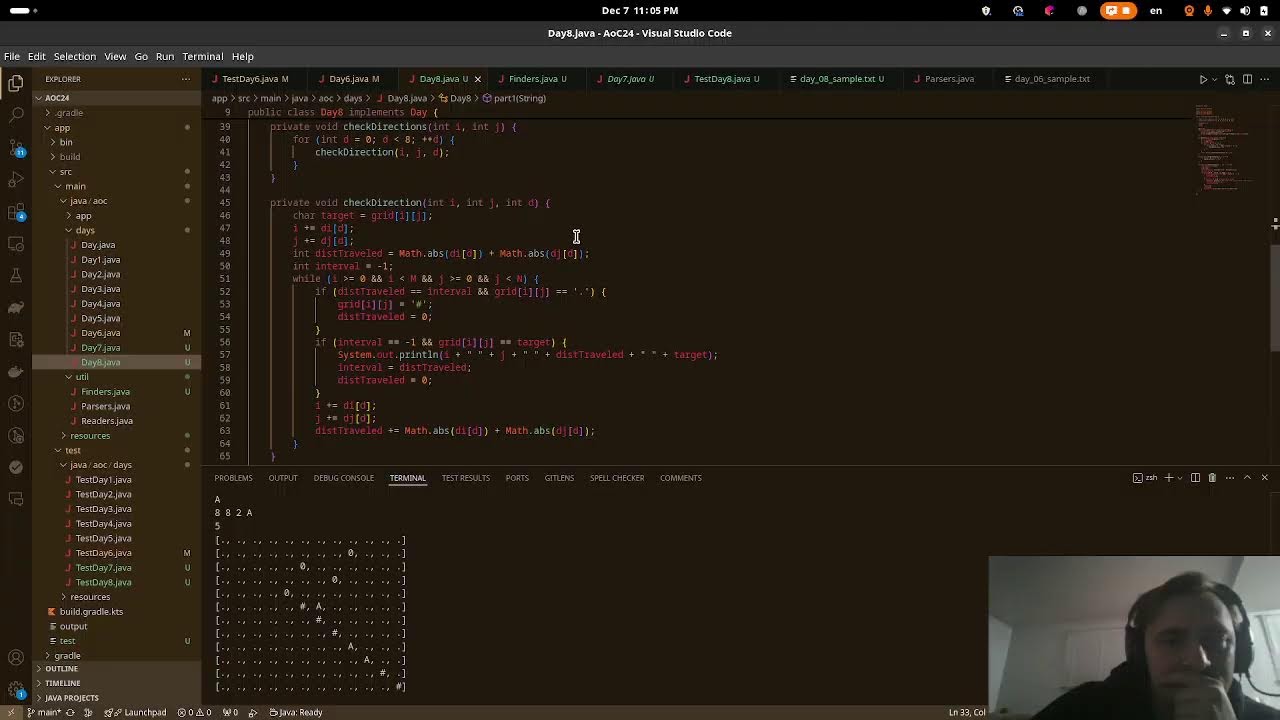Click errors and warnings count in status bar

click(194, 713)
